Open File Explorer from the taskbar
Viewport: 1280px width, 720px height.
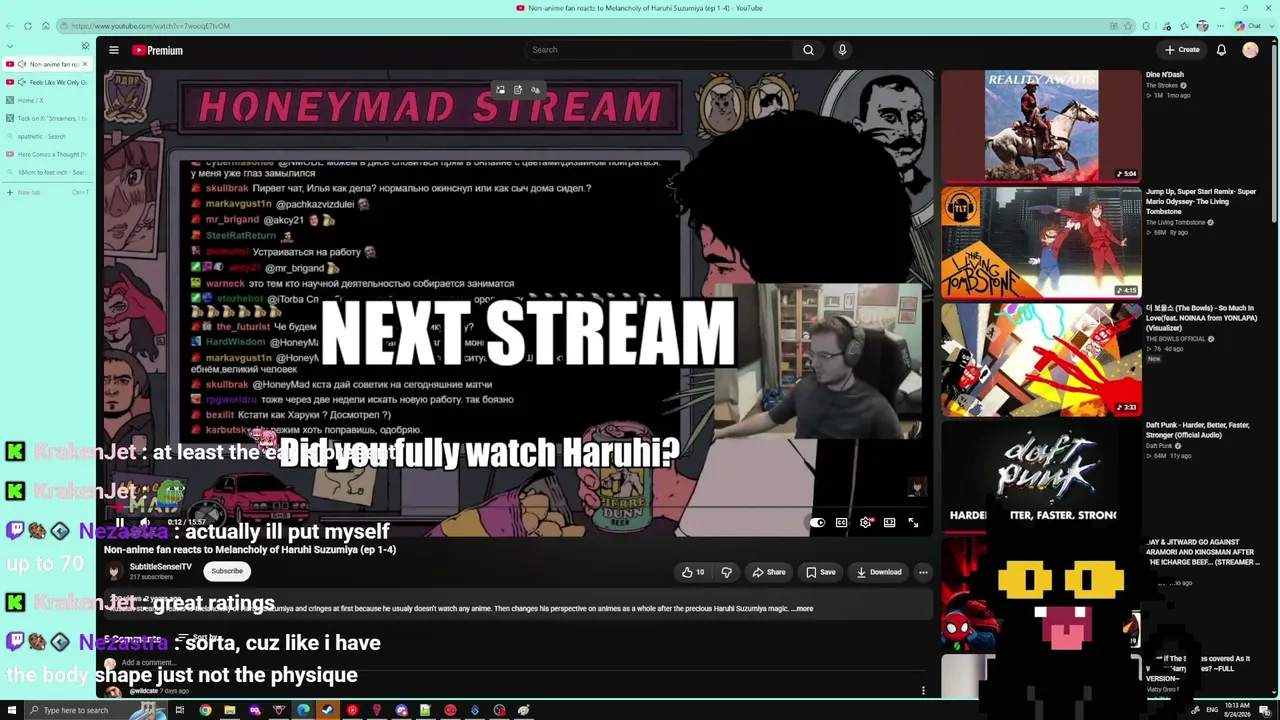230,710
